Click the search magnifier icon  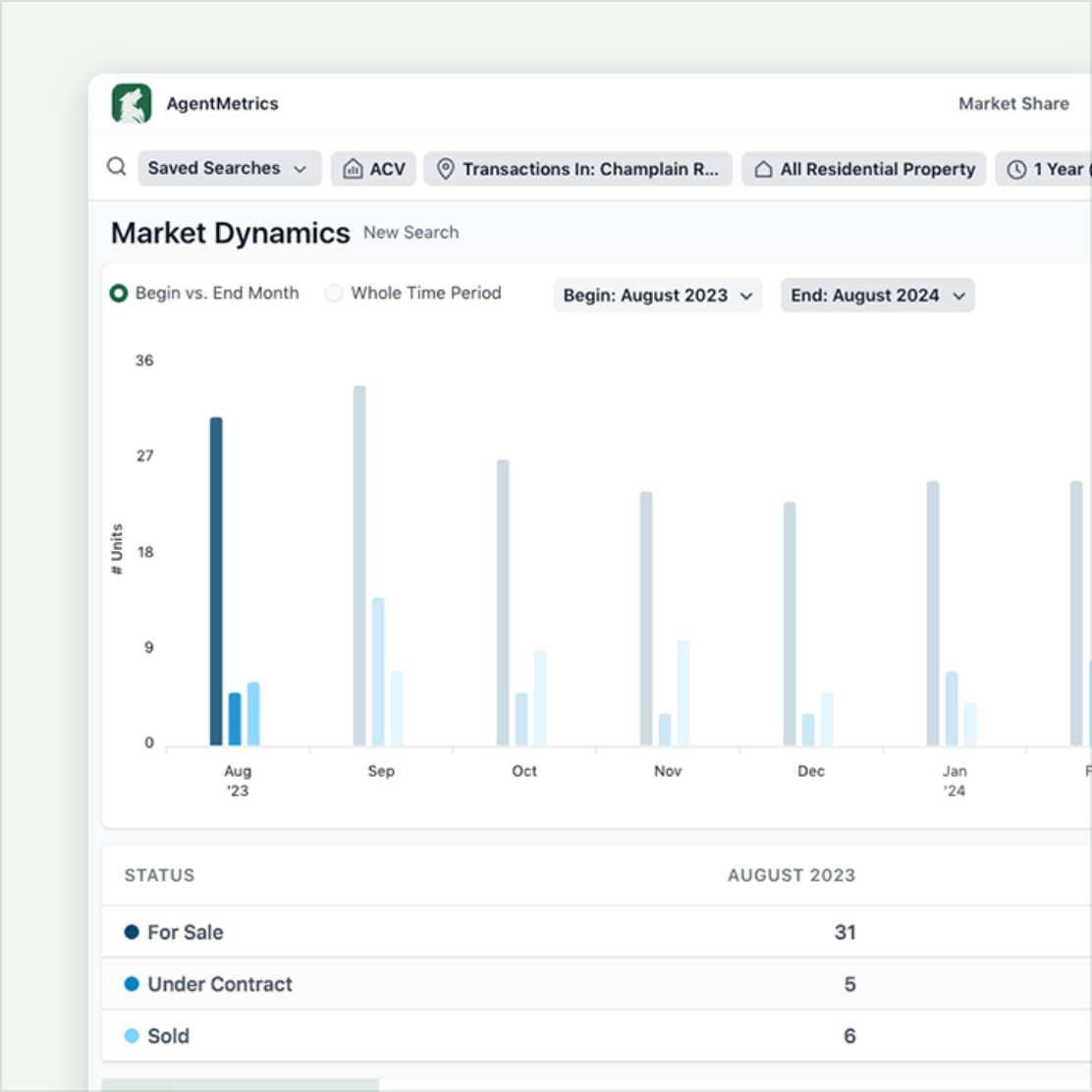pyautogui.click(x=117, y=167)
